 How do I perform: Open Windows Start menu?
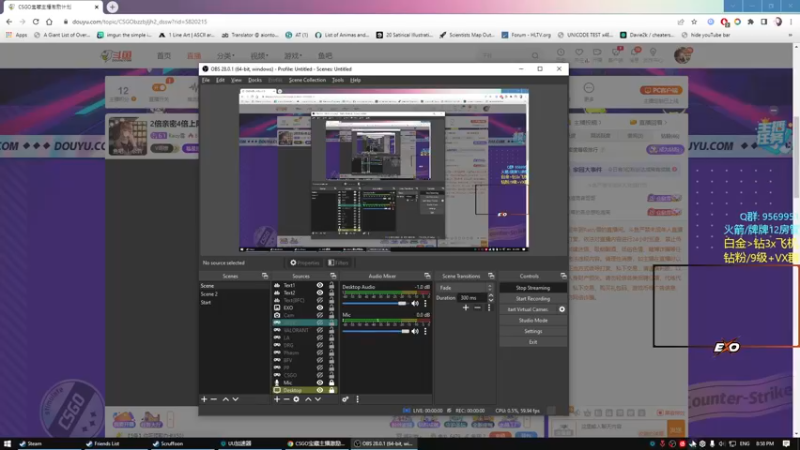(7, 443)
